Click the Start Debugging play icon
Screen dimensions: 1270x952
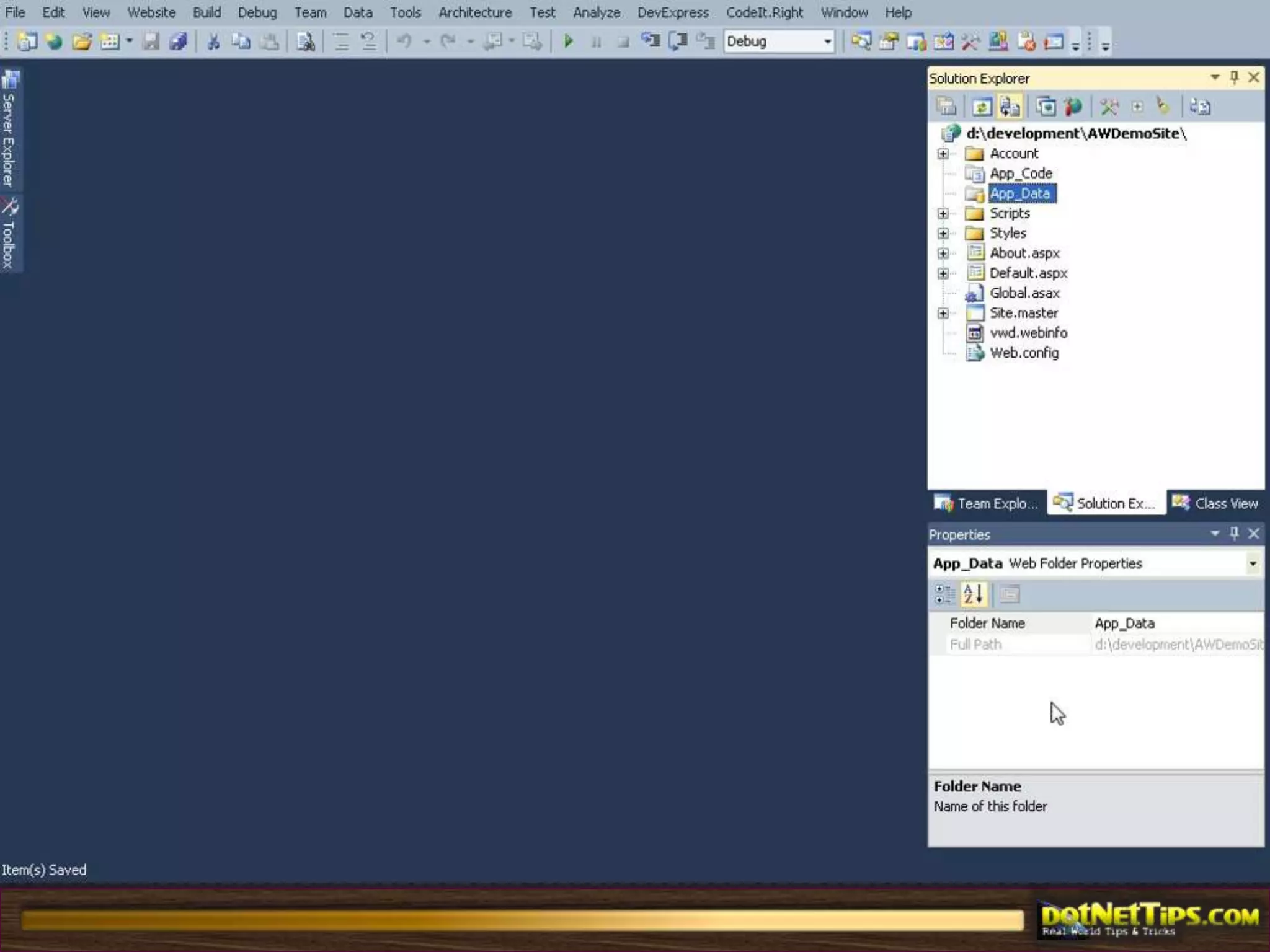pos(568,42)
